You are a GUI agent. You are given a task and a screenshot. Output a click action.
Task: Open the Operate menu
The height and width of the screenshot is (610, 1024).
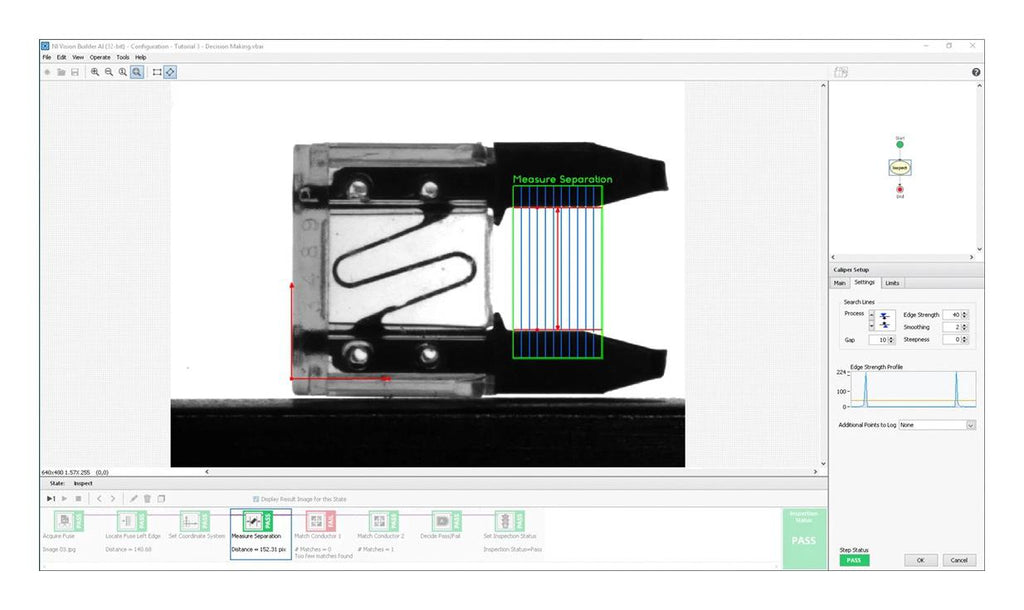tap(100, 57)
